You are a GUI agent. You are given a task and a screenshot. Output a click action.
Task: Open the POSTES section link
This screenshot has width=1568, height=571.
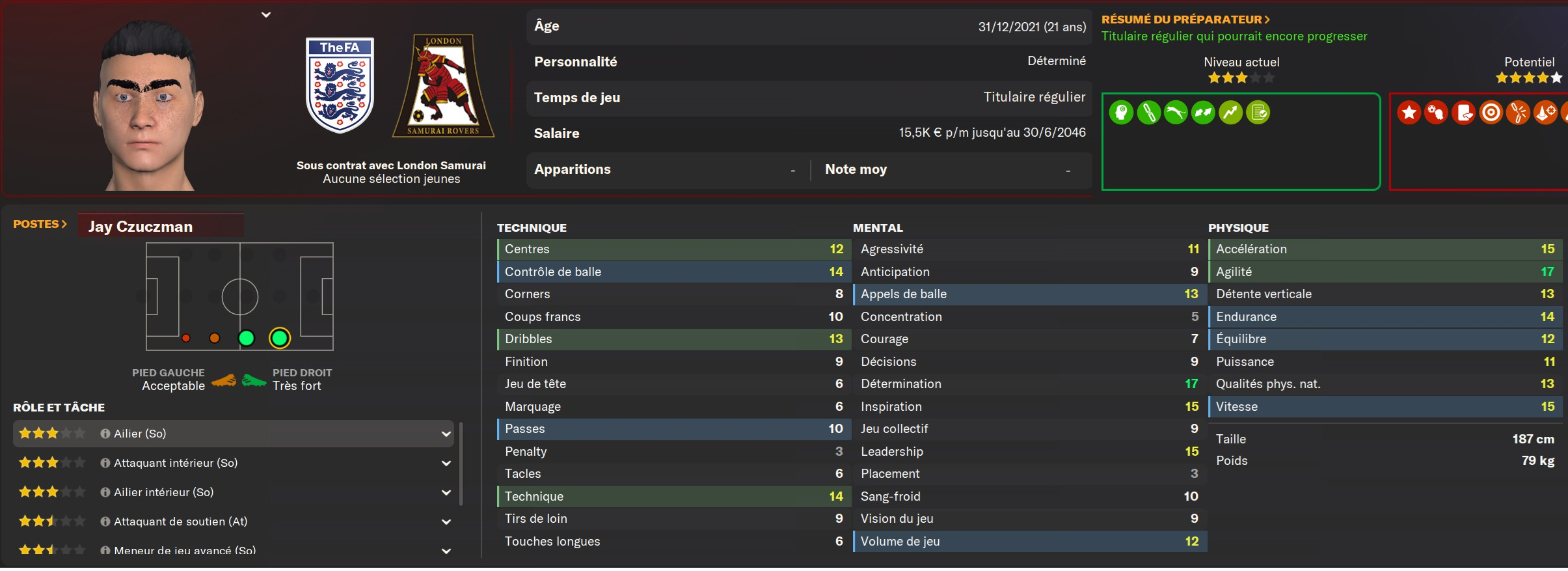(40, 224)
